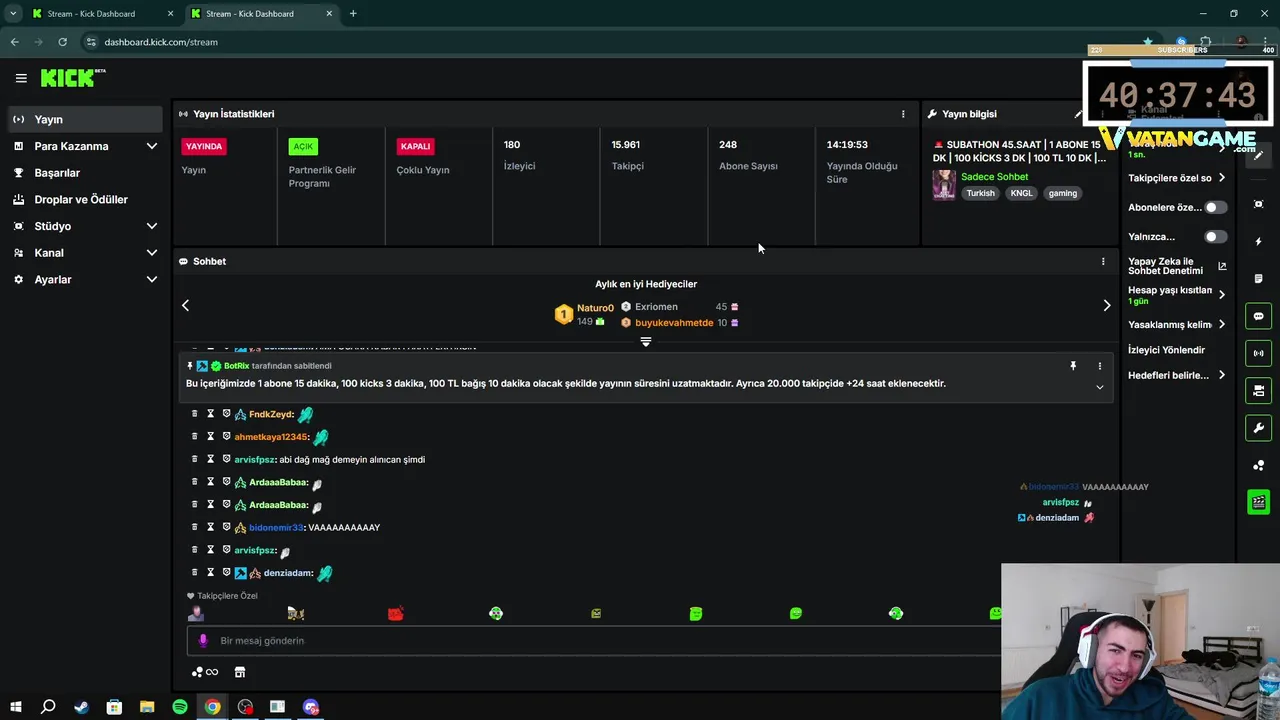Click the screen capture icon in right toolbar
The width and height of the screenshot is (1280, 720).
1258,204
